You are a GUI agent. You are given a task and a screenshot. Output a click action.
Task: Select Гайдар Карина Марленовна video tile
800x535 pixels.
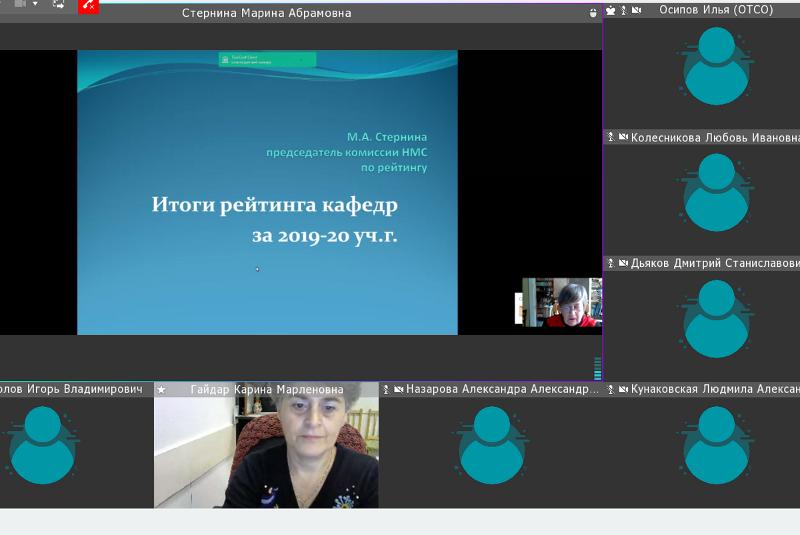coord(266,452)
